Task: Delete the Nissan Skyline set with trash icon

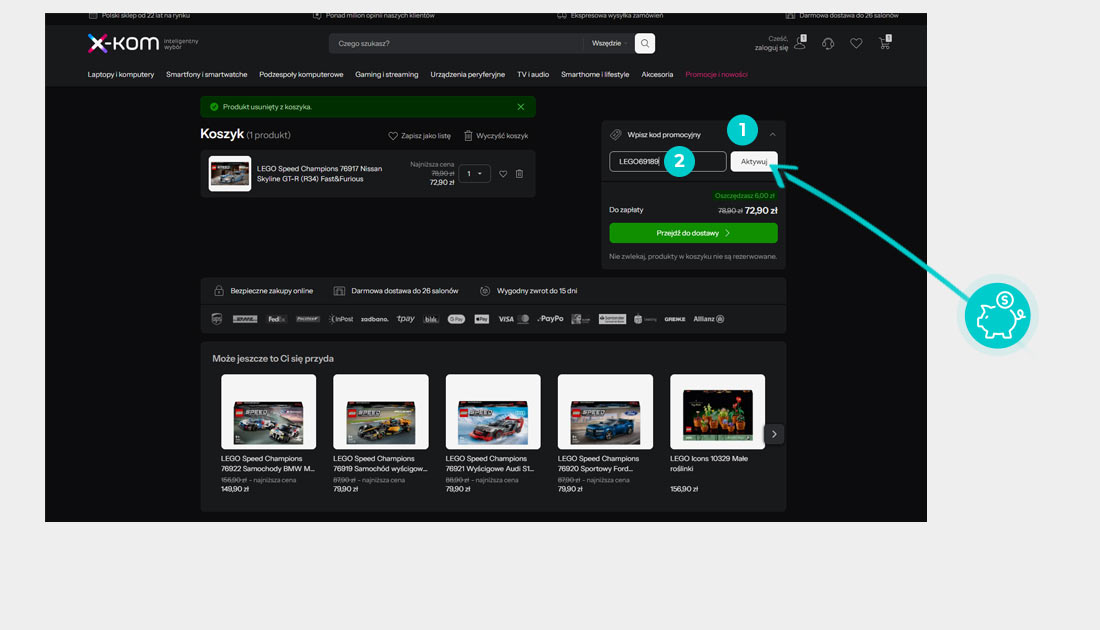Action: coord(519,174)
